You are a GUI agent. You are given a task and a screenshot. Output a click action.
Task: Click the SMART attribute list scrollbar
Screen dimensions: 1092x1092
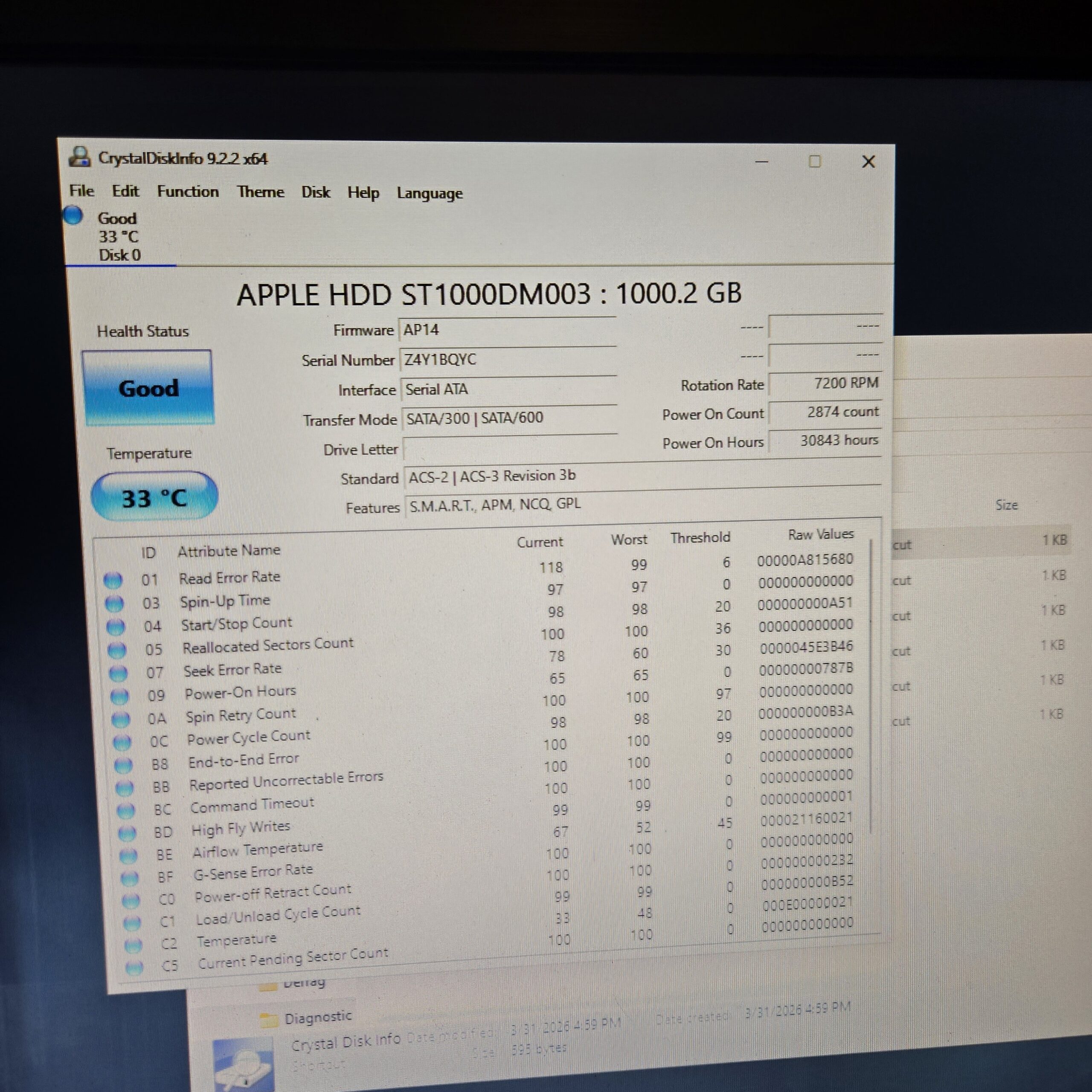pyautogui.click(x=871, y=684)
